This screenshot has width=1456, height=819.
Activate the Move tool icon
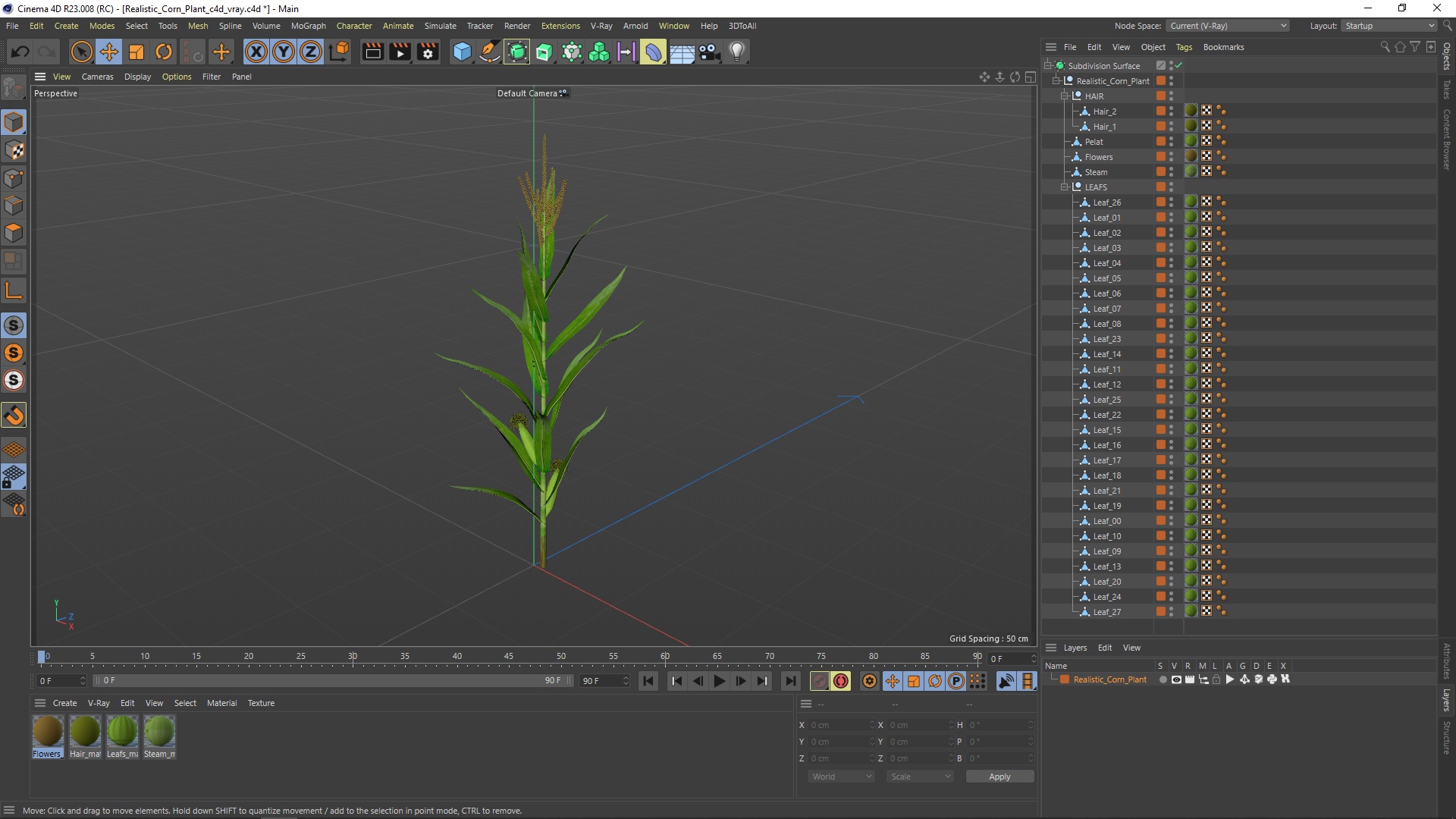click(109, 52)
